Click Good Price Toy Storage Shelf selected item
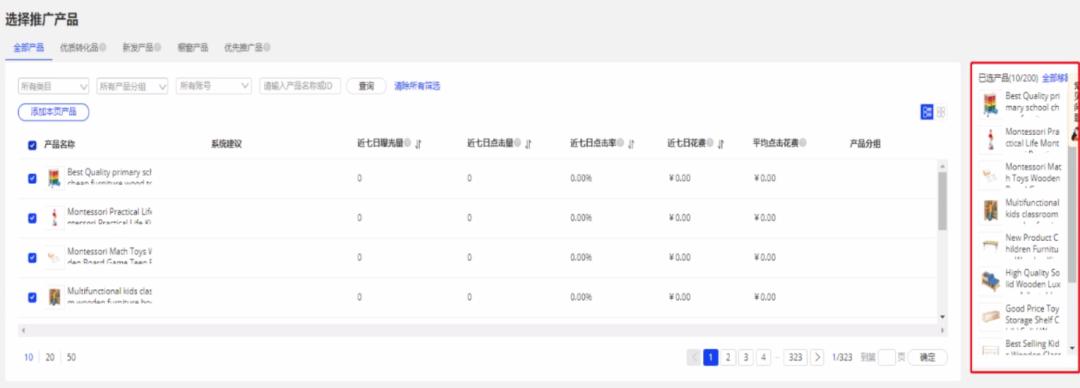The height and width of the screenshot is (388, 1080). point(1020,315)
